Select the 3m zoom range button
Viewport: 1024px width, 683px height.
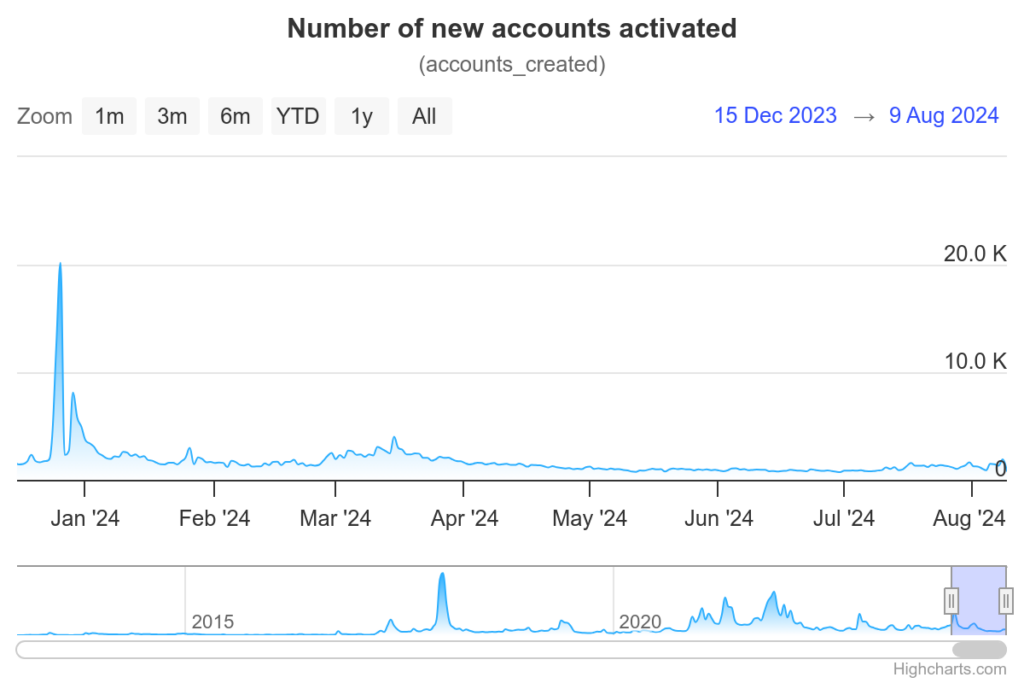click(172, 116)
